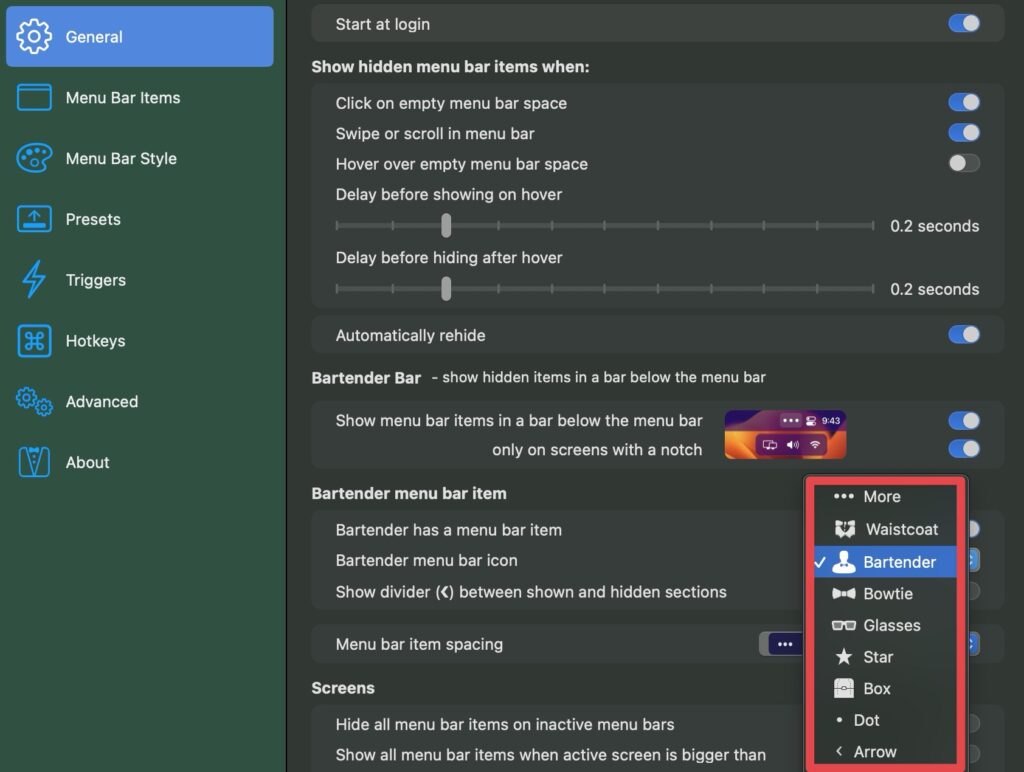Click the Glasses icon in list
This screenshot has width=1024, height=772.
[x=844, y=626]
